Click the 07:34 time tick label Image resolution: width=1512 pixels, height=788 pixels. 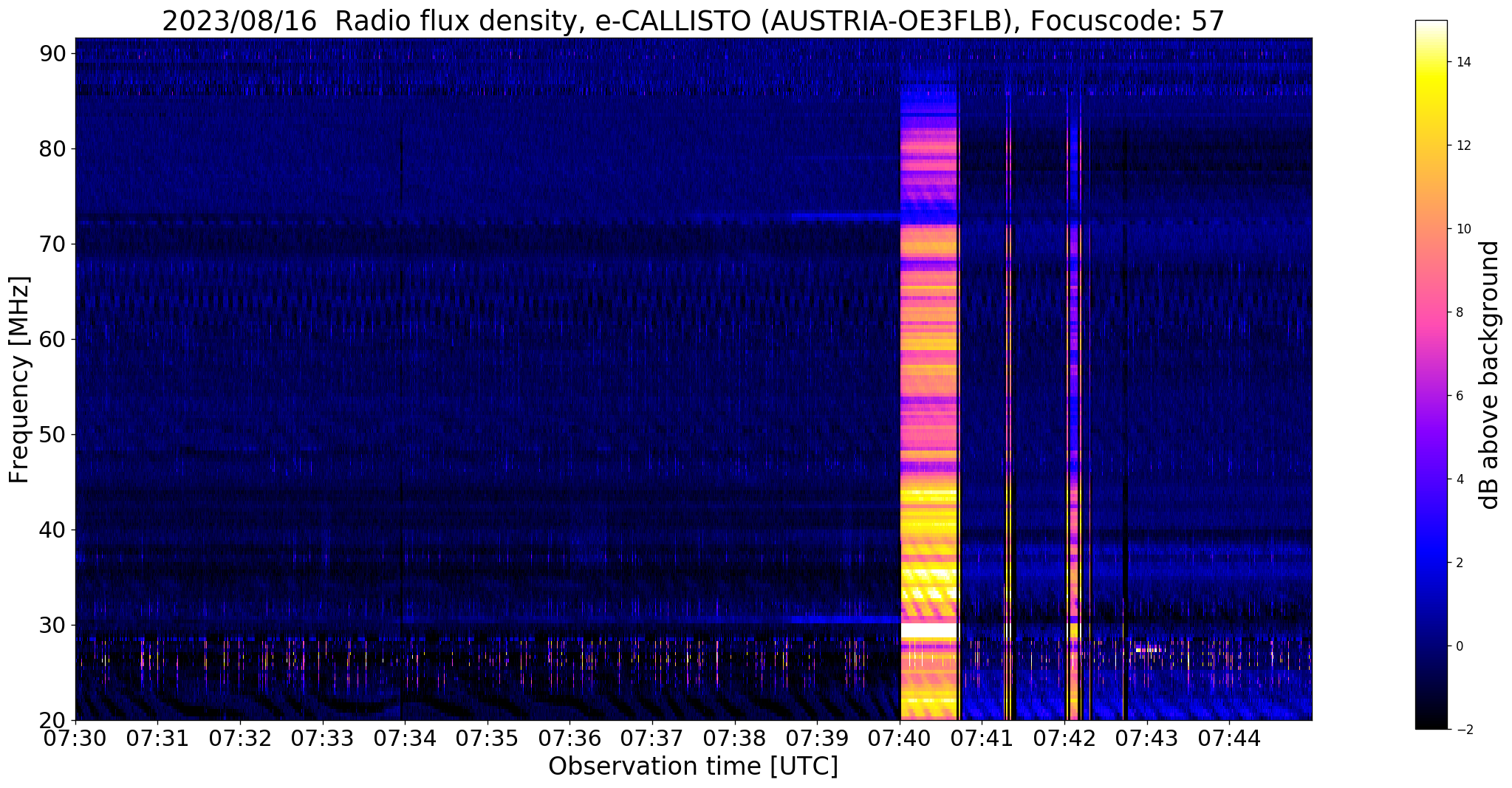(x=404, y=738)
